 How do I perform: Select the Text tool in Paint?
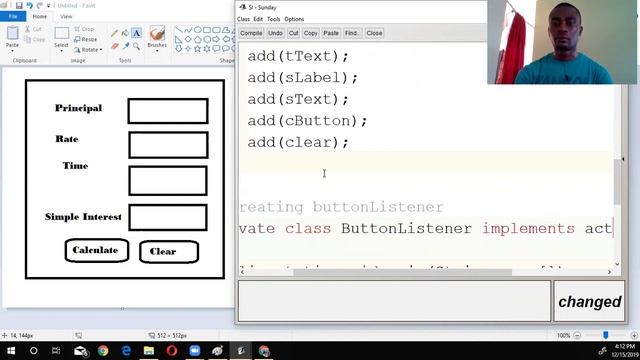(x=136, y=33)
